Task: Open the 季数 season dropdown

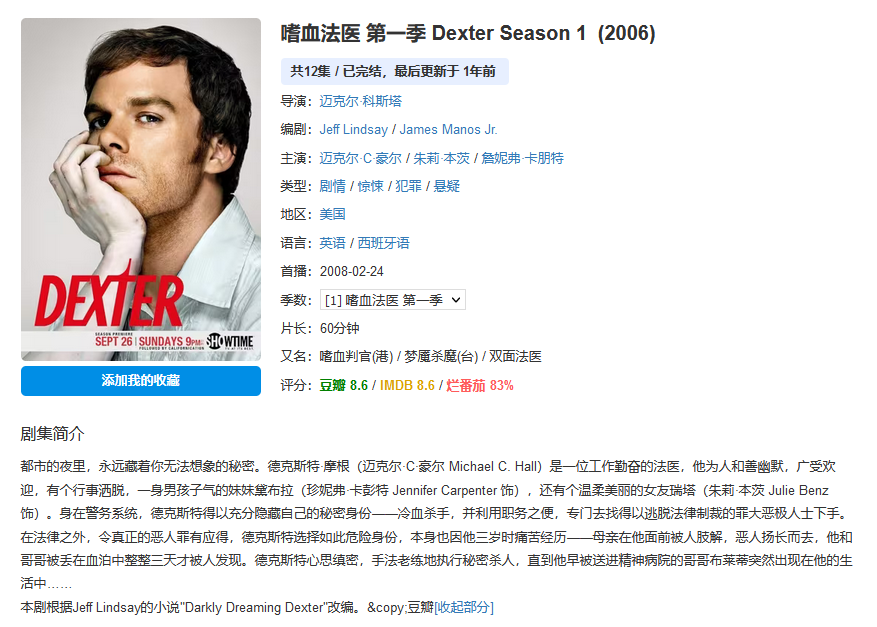Action: click(393, 300)
